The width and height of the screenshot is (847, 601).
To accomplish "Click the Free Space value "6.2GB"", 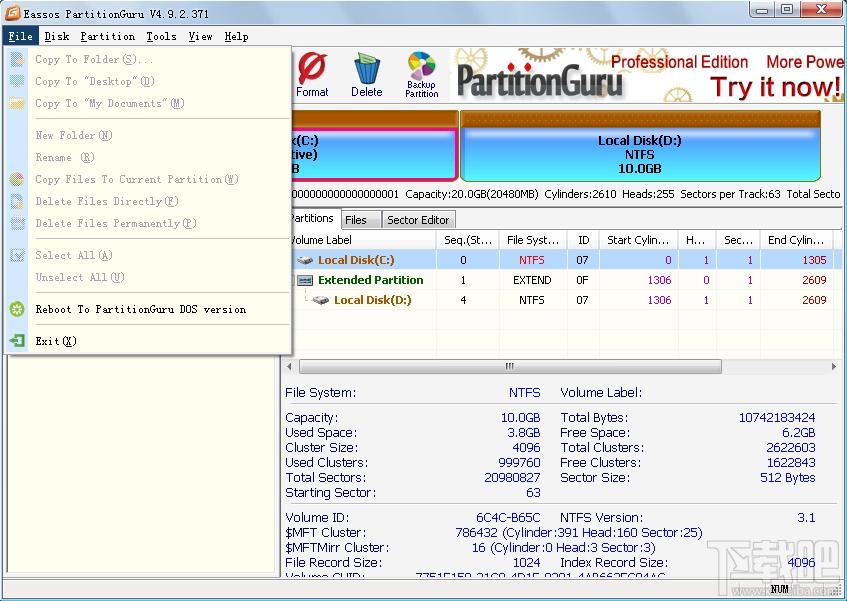I will pos(799,433).
